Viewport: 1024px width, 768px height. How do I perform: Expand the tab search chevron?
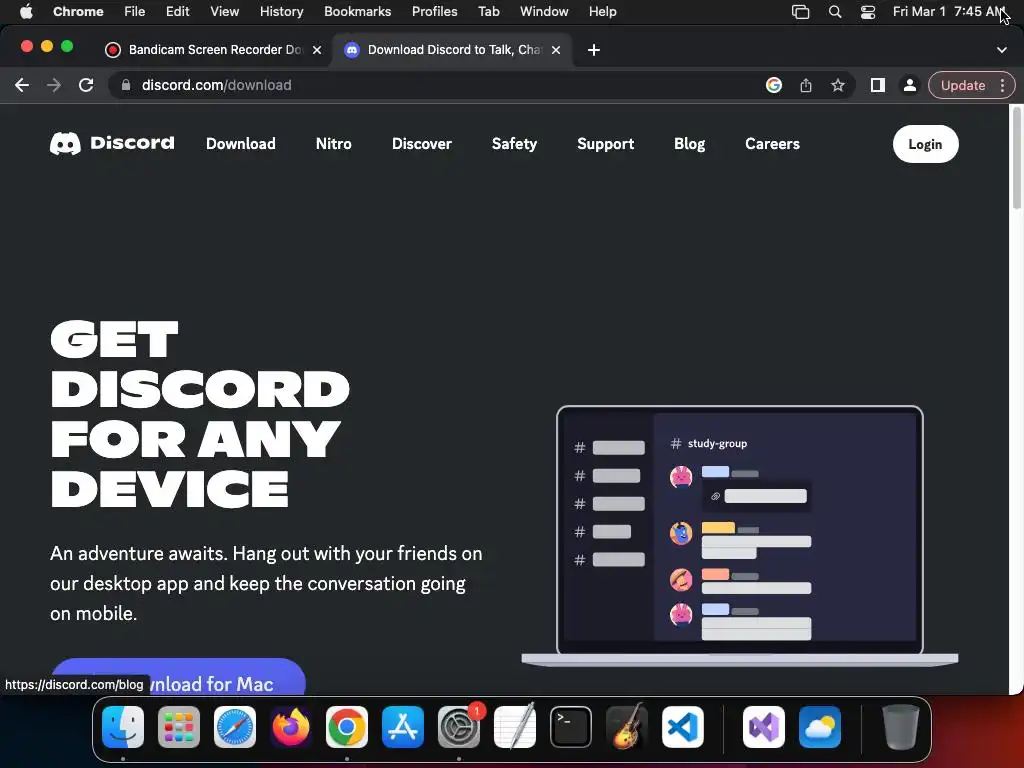1002,50
